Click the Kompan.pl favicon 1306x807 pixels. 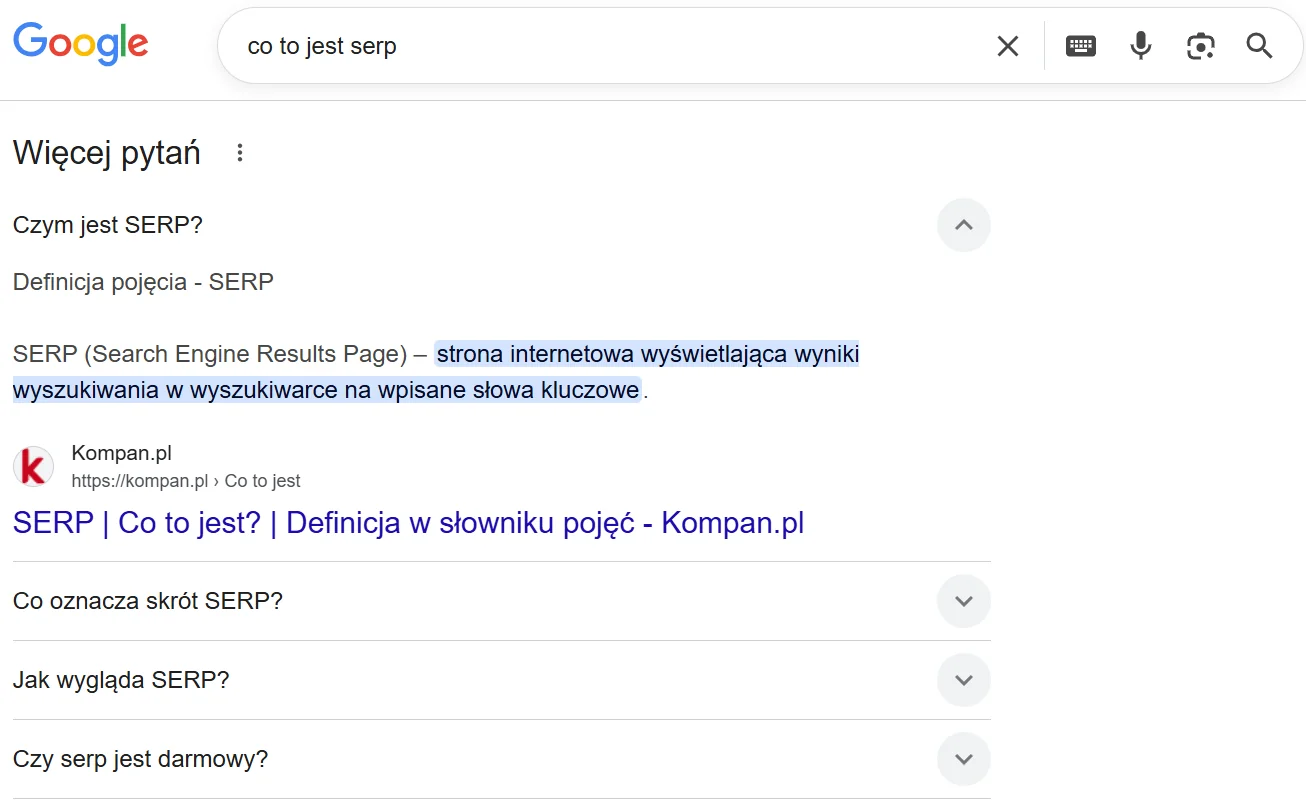(x=33, y=467)
